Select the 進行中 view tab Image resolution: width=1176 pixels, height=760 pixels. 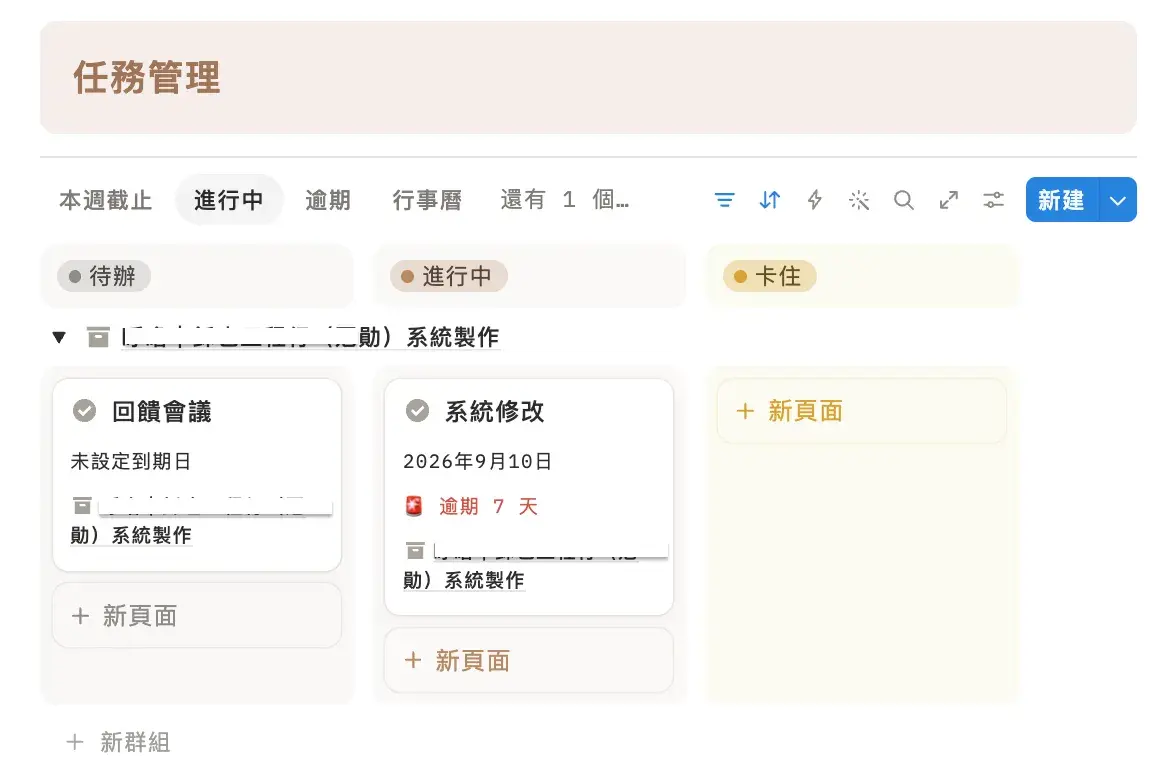click(229, 200)
